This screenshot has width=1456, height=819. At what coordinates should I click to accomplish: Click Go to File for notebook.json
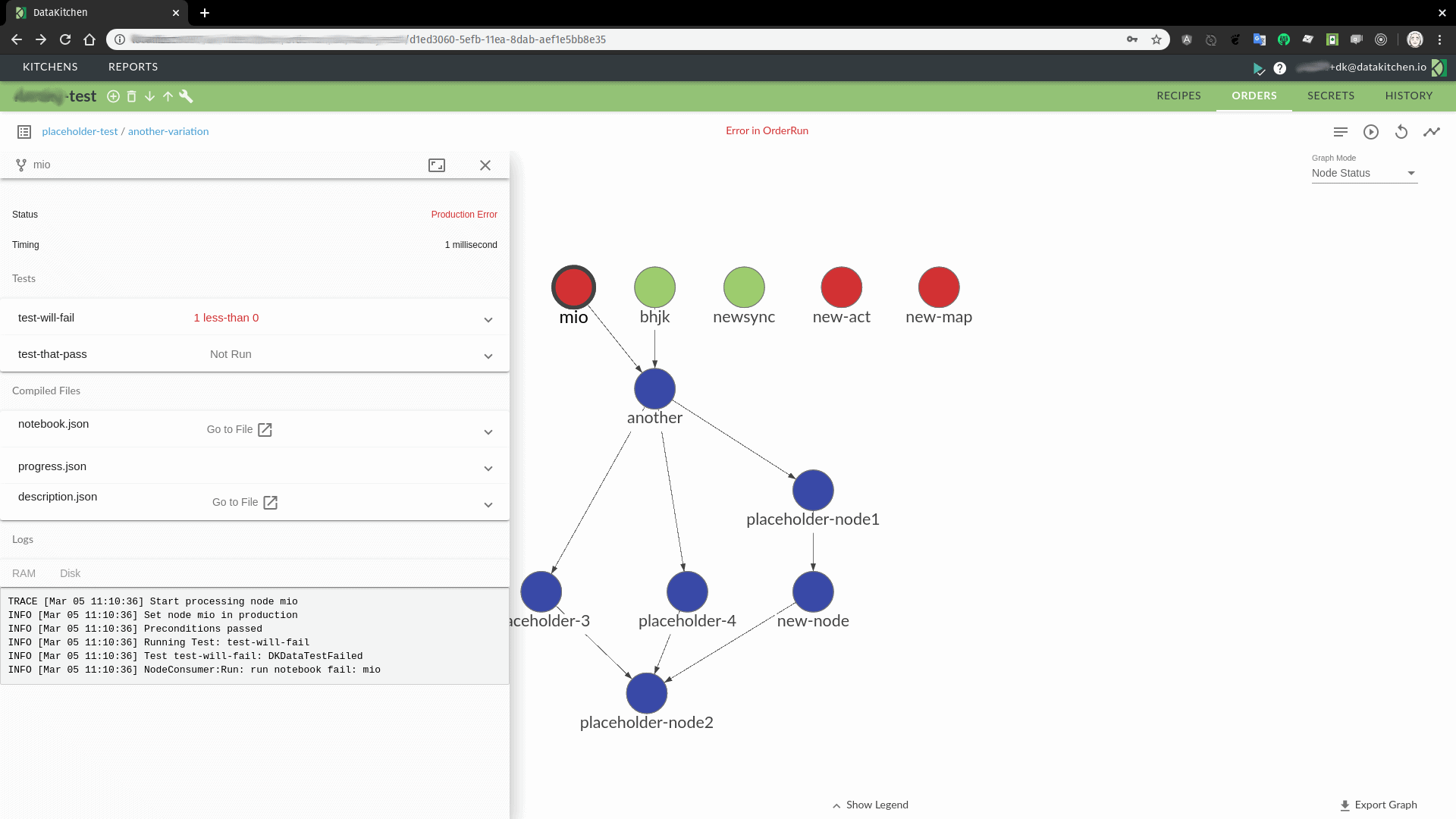click(239, 429)
